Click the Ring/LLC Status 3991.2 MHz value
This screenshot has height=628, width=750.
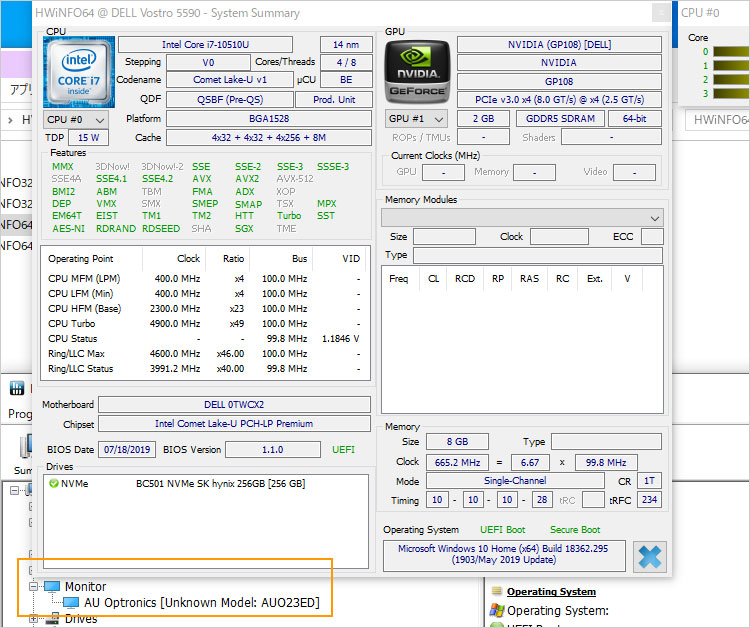(x=175, y=369)
